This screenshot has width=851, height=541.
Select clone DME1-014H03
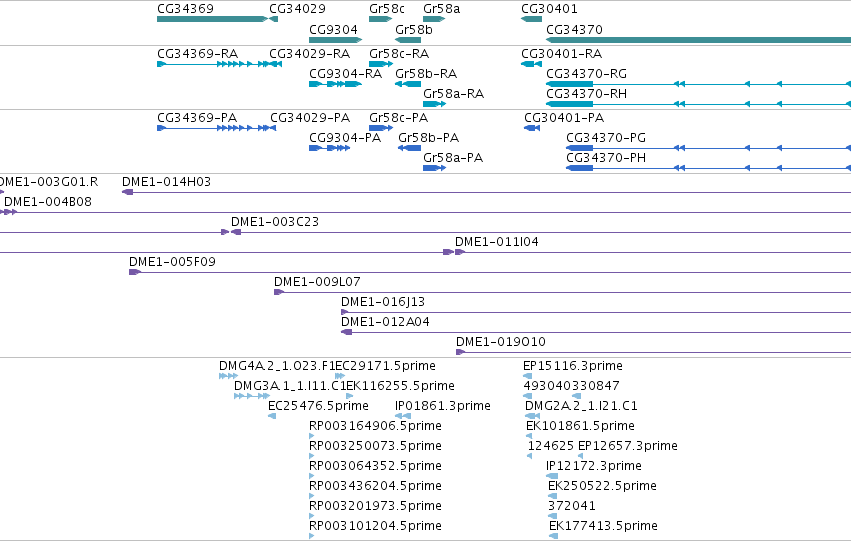click(486, 192)
